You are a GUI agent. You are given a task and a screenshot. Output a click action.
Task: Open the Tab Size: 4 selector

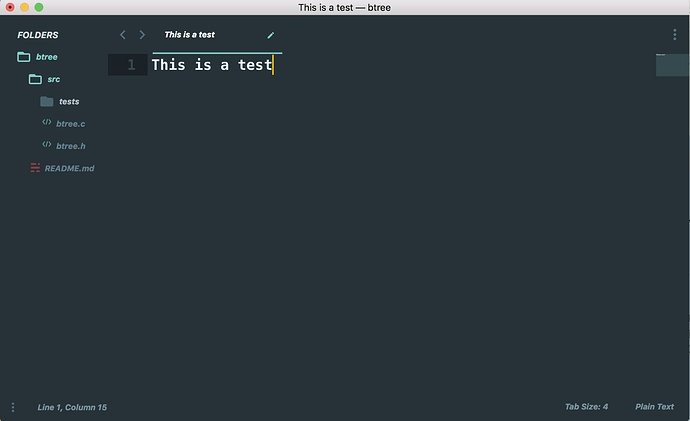[586, 407]
